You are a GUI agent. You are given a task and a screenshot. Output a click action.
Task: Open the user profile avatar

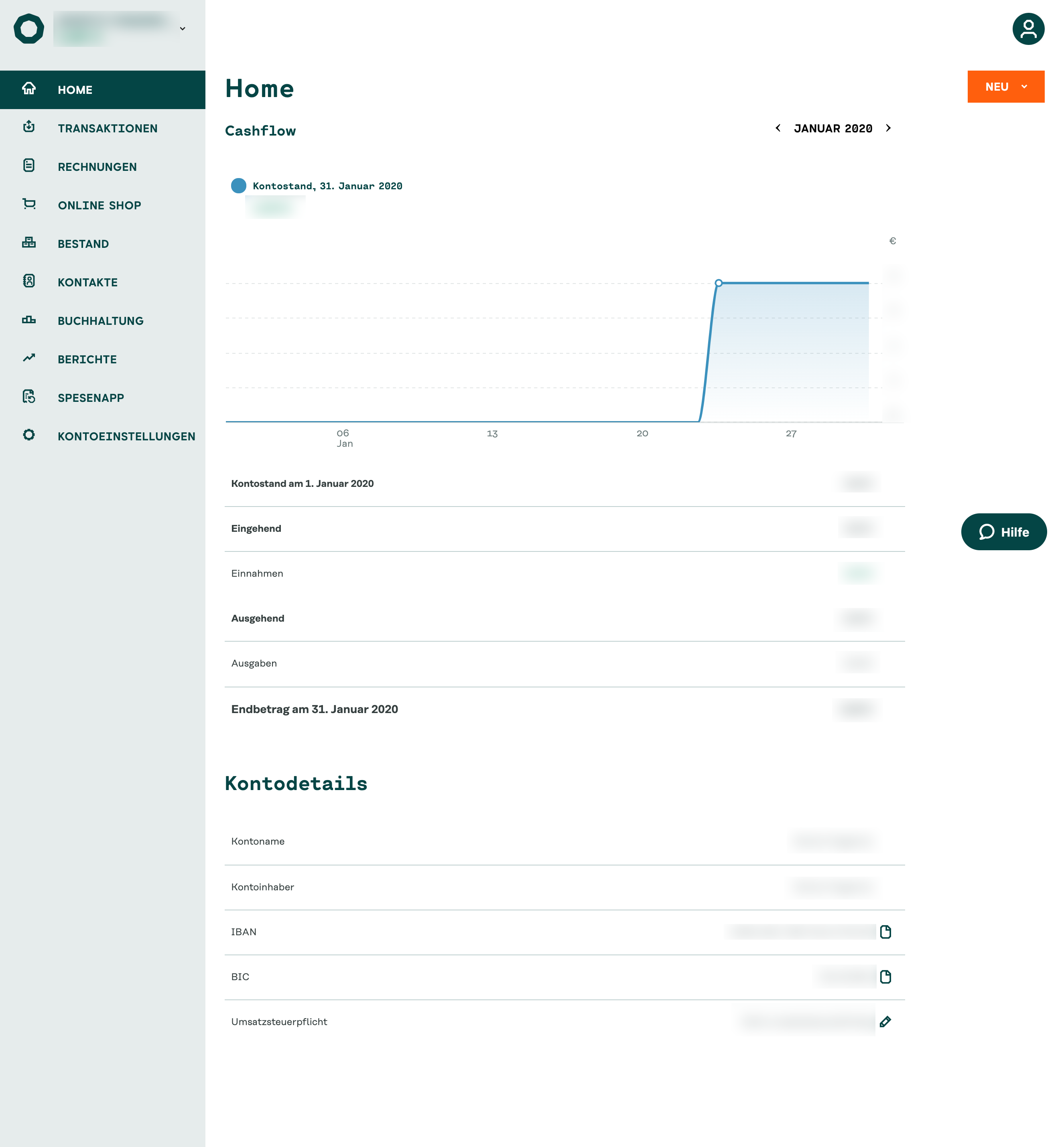point(1028,29)
